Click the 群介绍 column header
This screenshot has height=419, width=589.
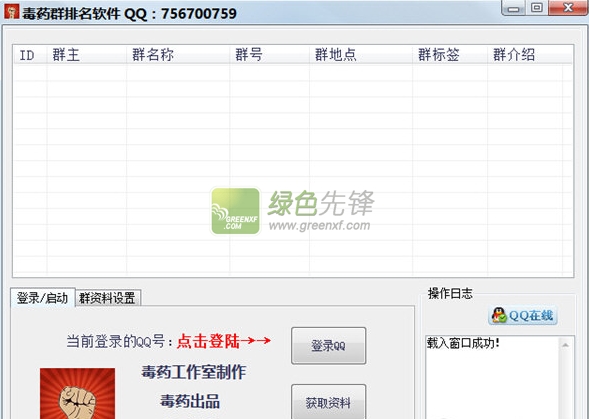pyautogui.click(x=525, y=55)
